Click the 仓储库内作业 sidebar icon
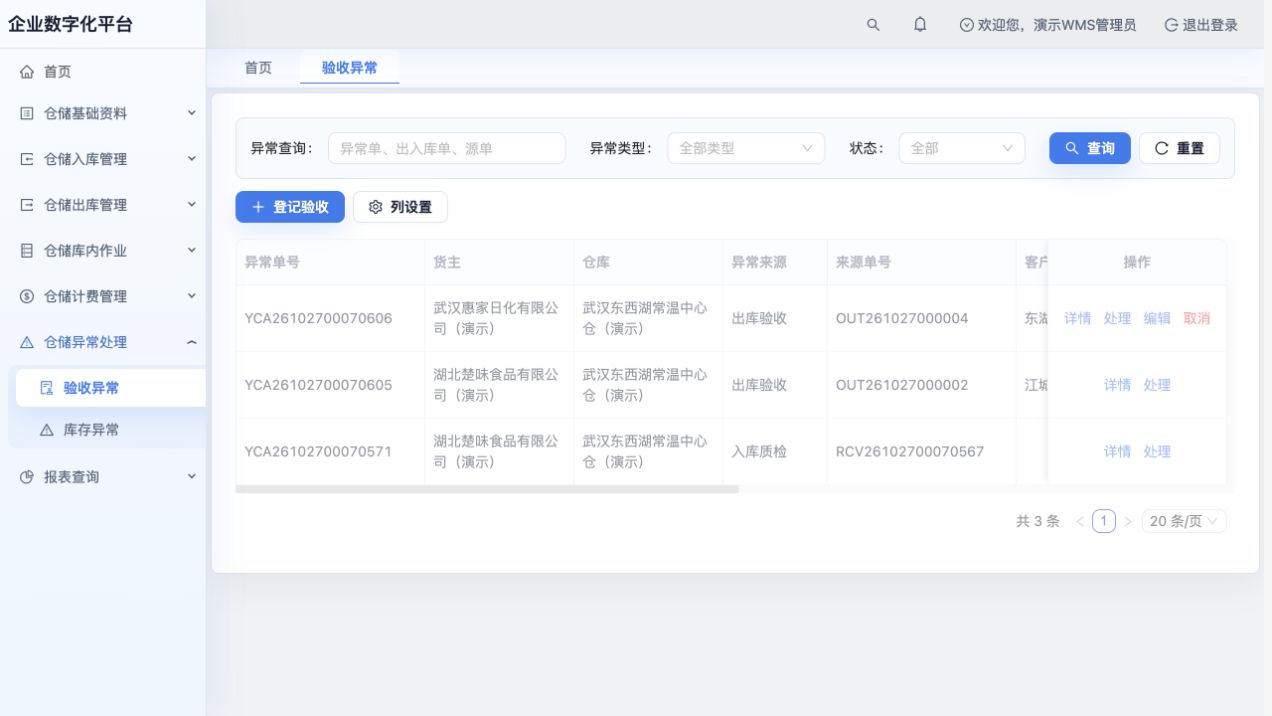Screen dimensions: 1272x716 click(x=27, y=251)
